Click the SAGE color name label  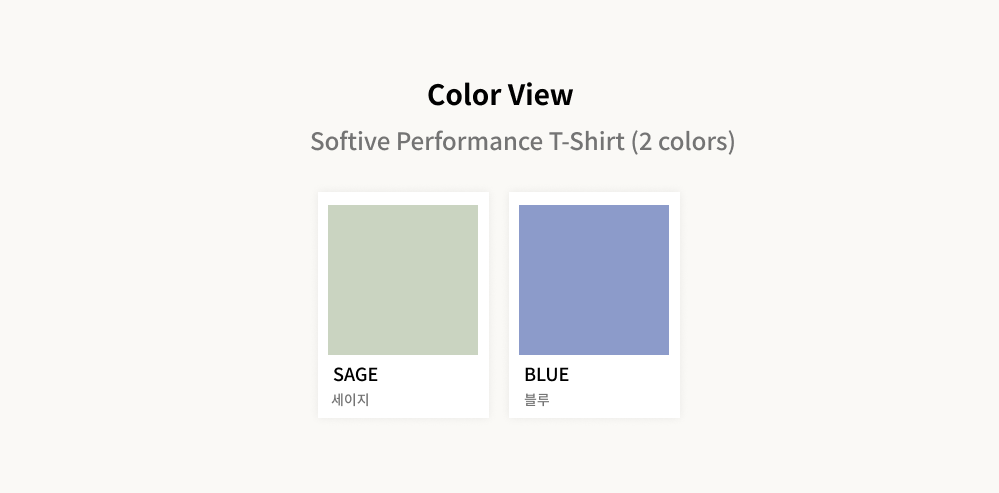pyautogui.click(x=356, y=375)
